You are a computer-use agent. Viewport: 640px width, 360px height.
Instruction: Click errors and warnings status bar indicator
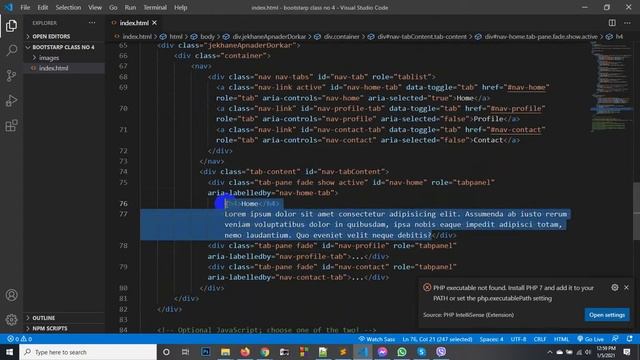coord(20,339)
